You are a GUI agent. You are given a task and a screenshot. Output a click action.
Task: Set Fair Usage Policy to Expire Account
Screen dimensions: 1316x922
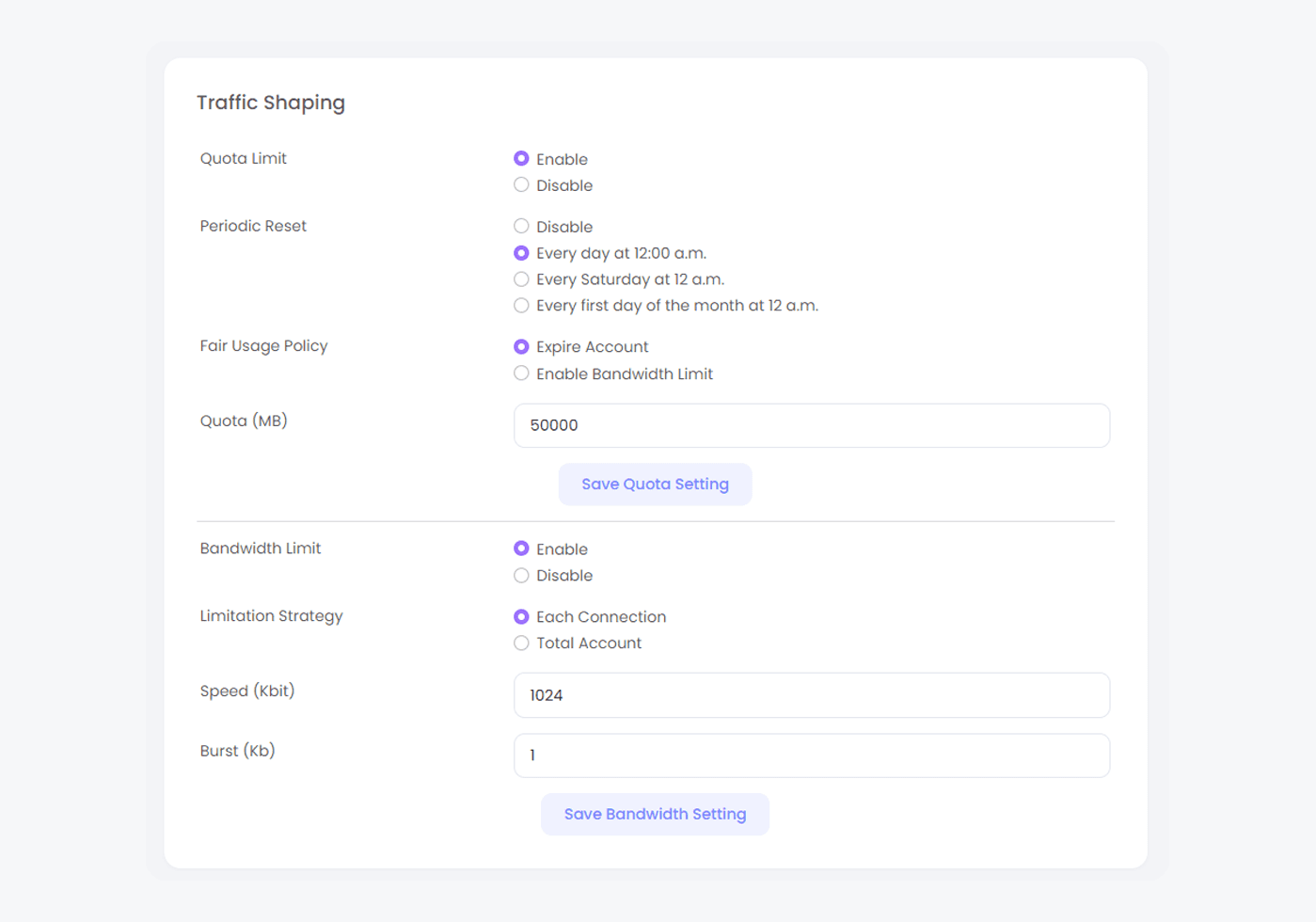point(521,347)
